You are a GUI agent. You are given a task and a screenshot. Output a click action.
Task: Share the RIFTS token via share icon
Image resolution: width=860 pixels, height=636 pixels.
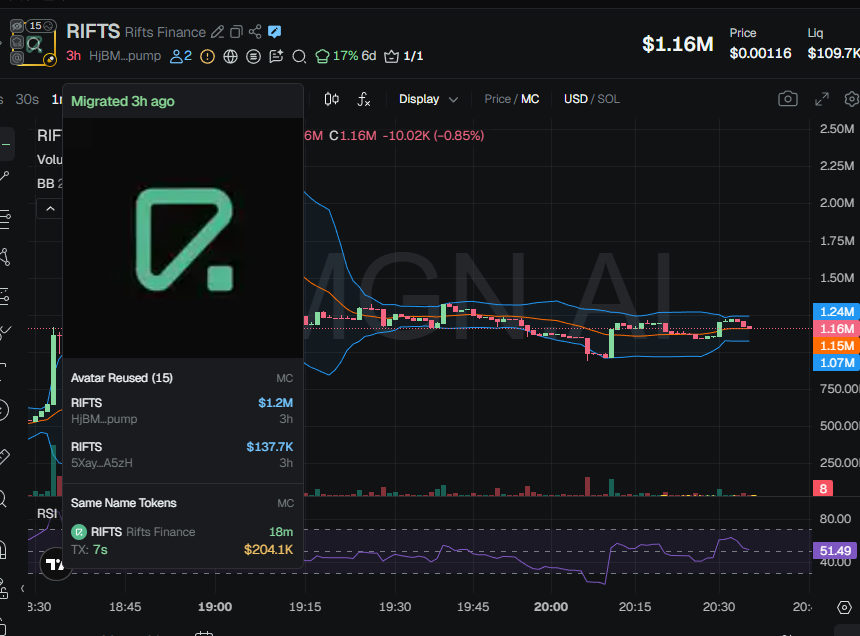click(x=254, y=32)
